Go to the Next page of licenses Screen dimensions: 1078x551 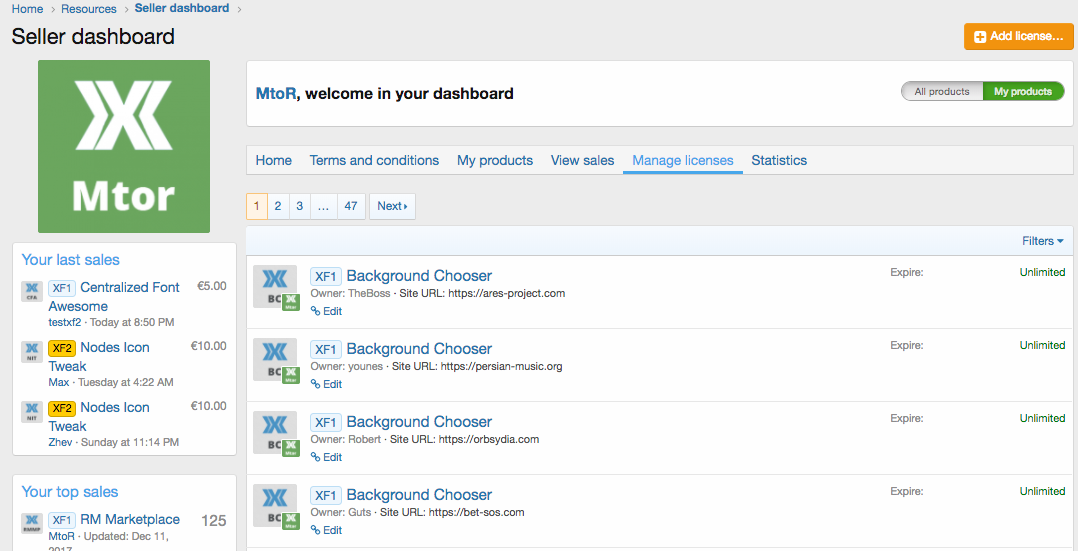click(x=392, y=206)
